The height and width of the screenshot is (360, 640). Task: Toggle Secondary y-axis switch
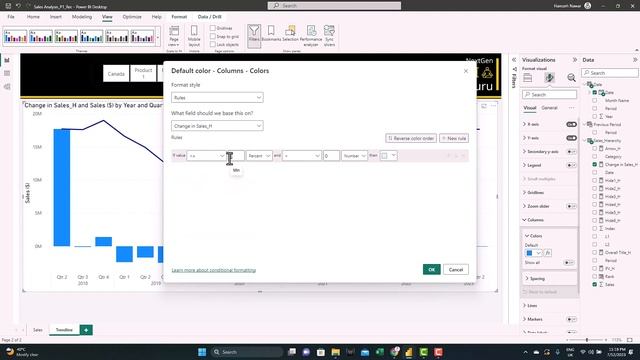point(571,151)
